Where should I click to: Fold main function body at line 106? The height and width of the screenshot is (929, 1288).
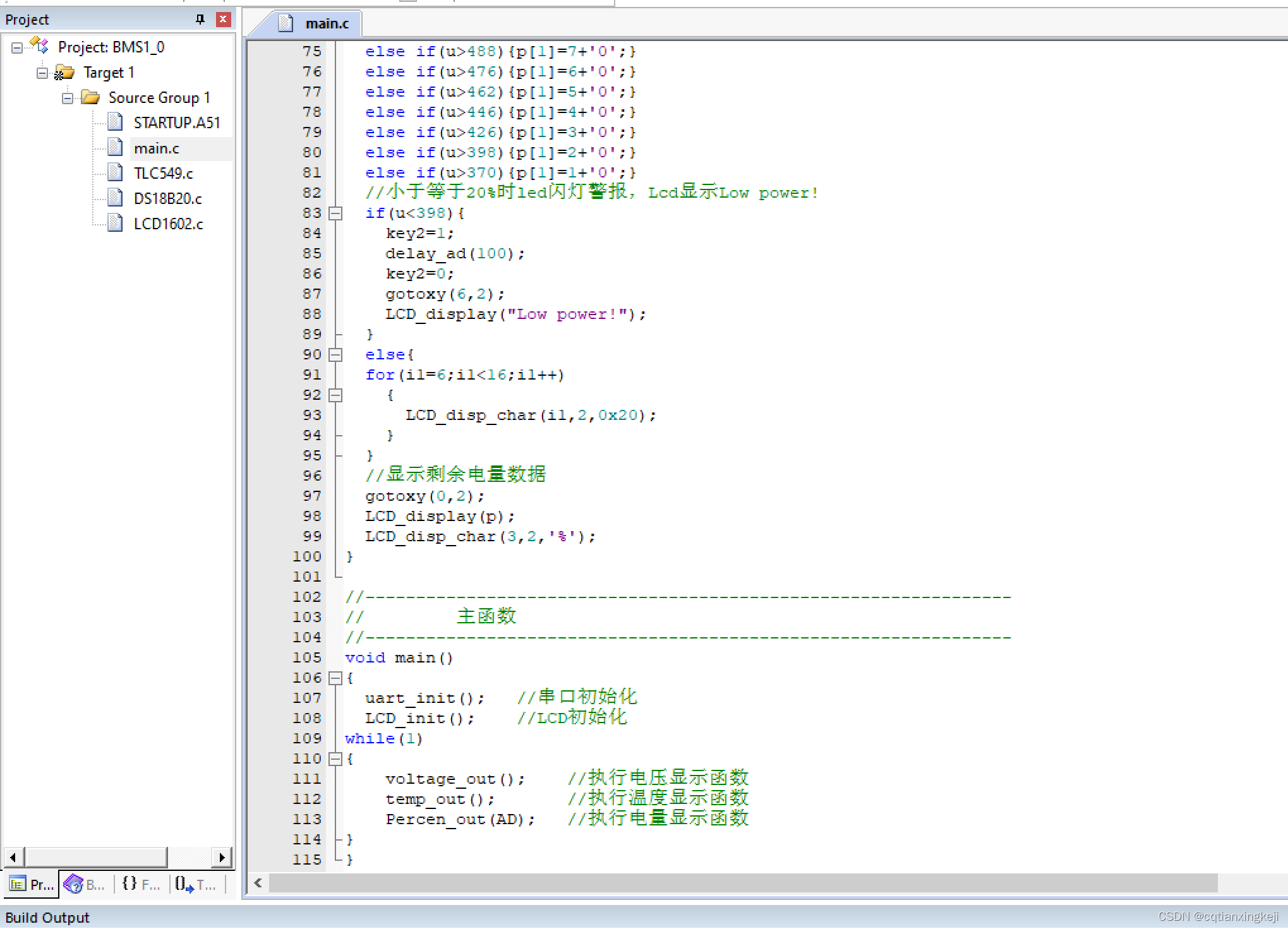click(336, 678)
